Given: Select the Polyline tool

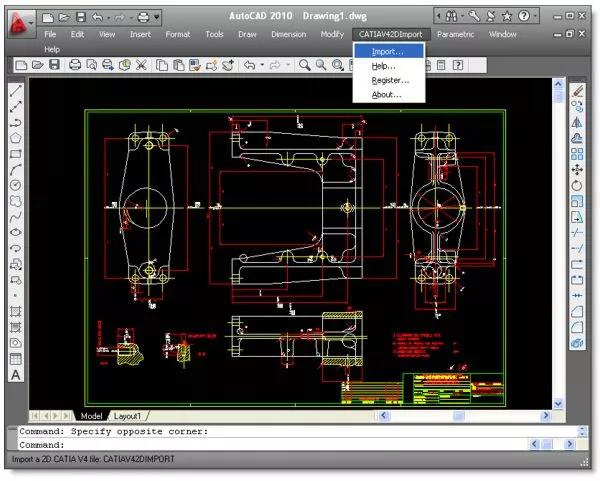Looking at the screenshot, I should [16, 122].
